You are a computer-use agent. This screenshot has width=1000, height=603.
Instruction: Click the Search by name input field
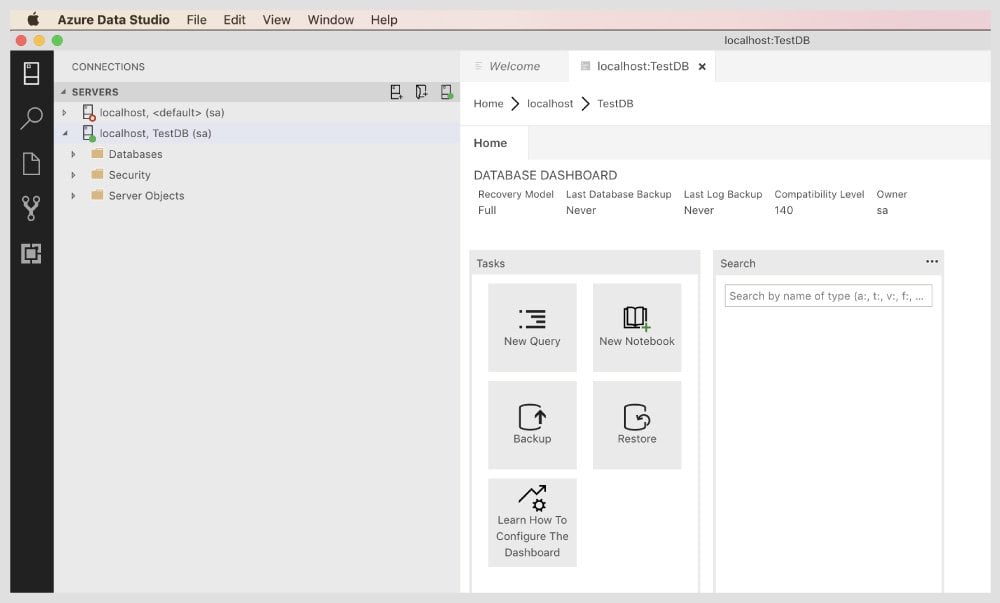click(828, 296)
